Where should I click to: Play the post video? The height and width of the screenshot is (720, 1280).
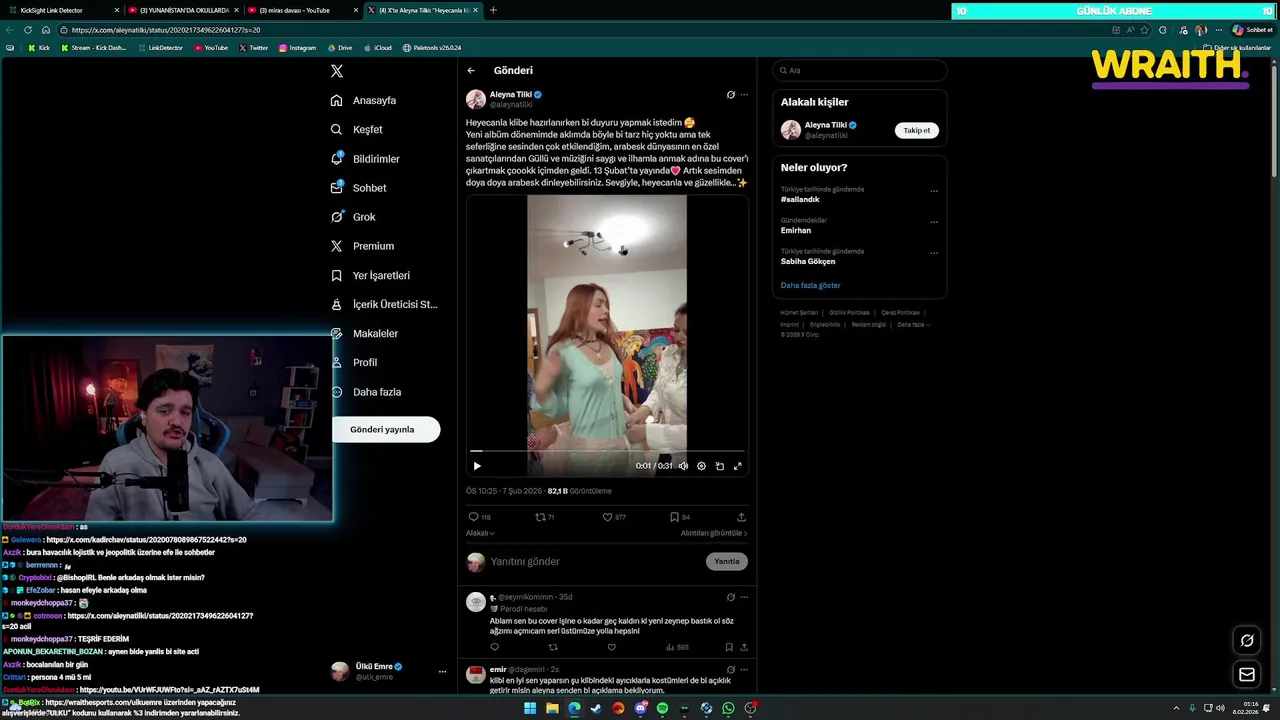477,466
